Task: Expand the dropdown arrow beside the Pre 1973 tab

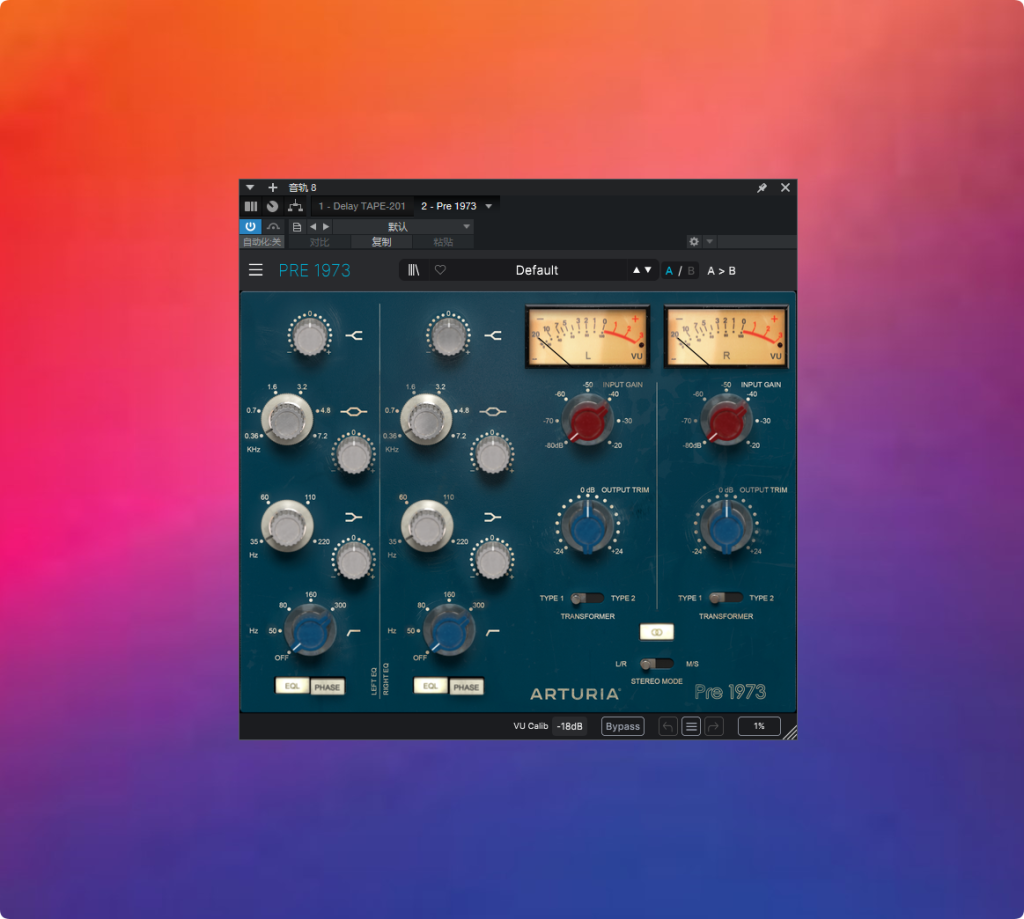Action: 489,206
